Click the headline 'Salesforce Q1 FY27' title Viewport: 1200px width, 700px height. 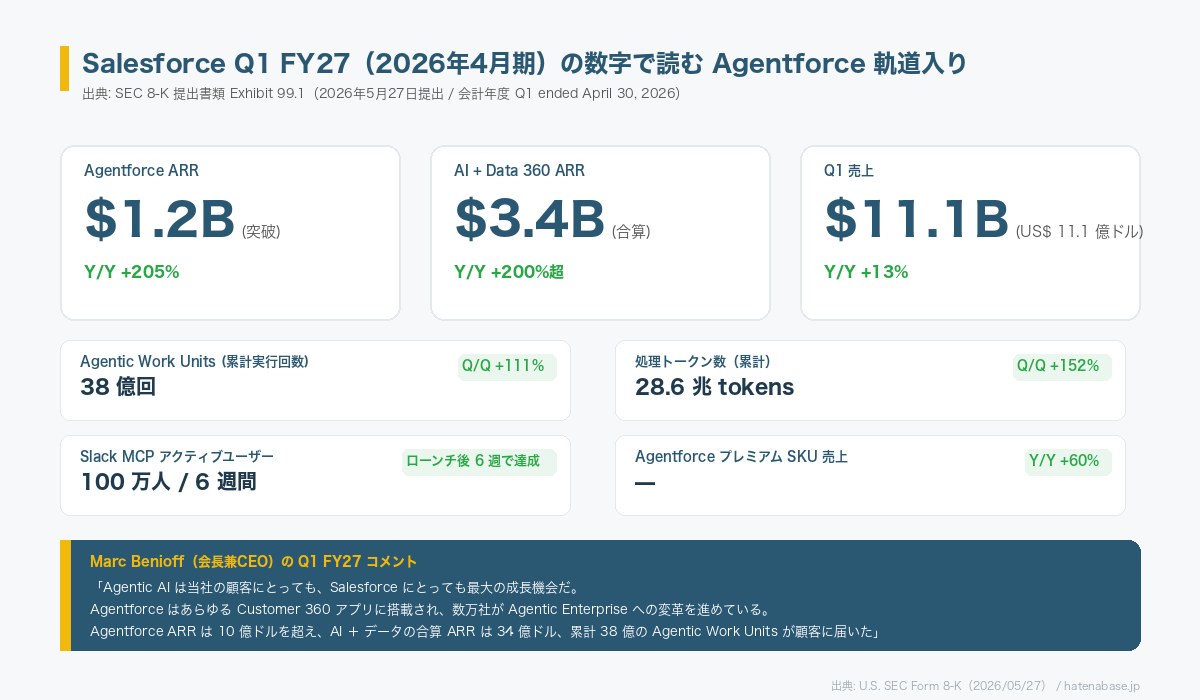pyautogui.click(x=524, y=63)
